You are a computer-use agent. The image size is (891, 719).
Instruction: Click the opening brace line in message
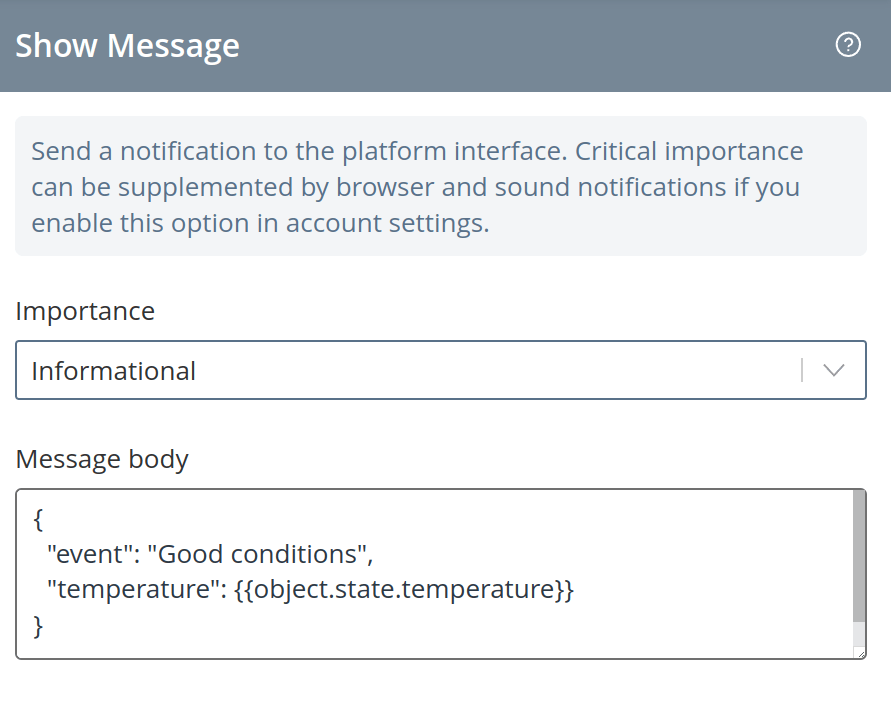[x=39, y=519]
